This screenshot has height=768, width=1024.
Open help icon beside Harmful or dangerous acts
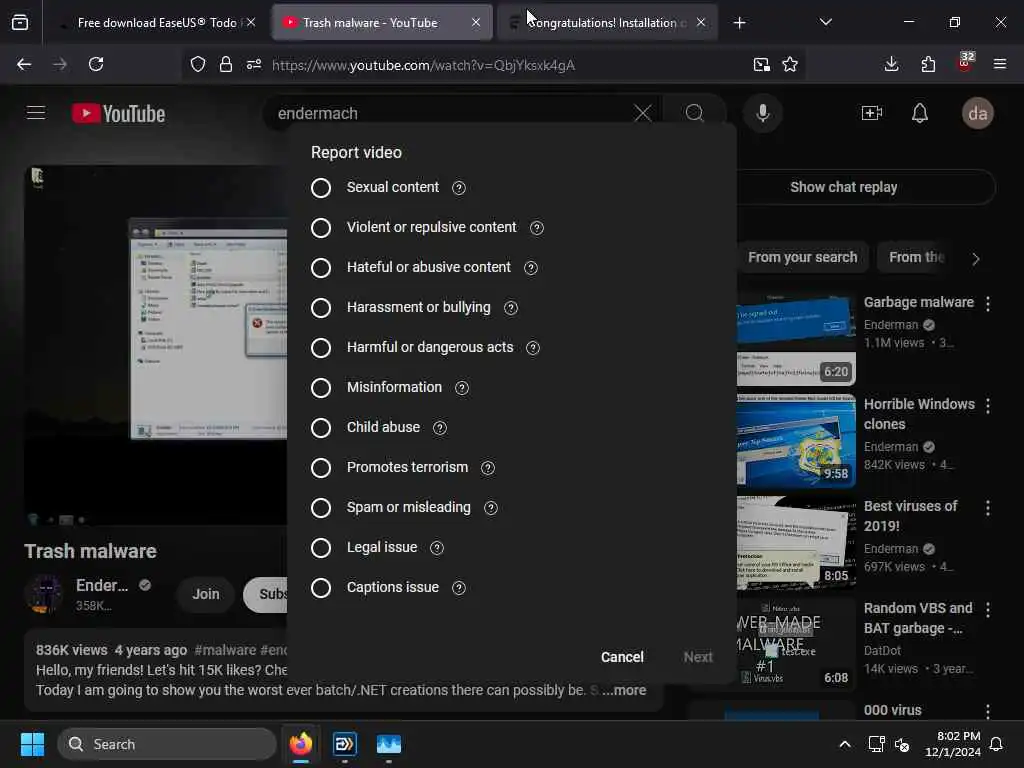(533, 348)
